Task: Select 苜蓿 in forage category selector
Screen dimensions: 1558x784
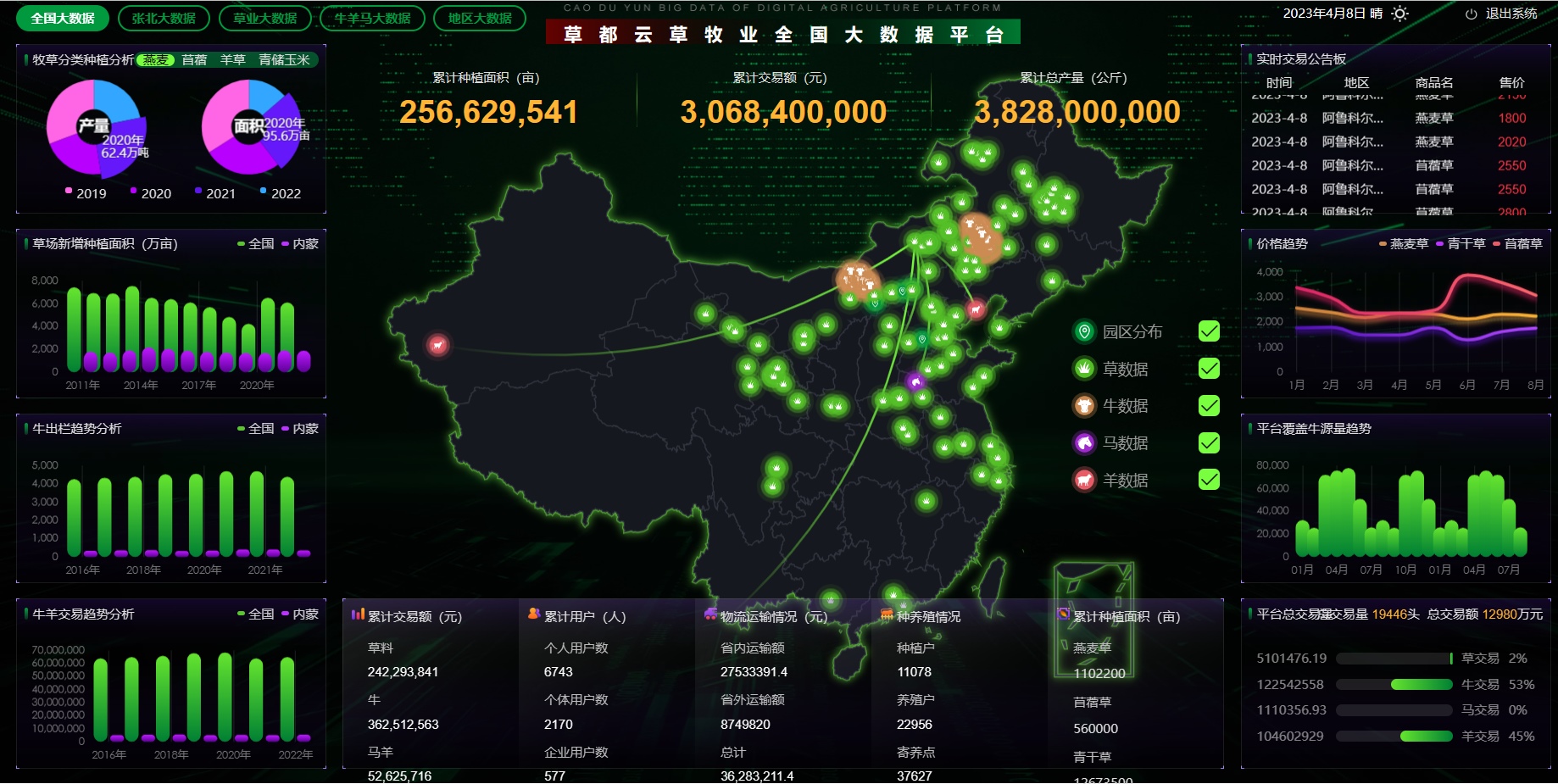Action: click(194, 60)
